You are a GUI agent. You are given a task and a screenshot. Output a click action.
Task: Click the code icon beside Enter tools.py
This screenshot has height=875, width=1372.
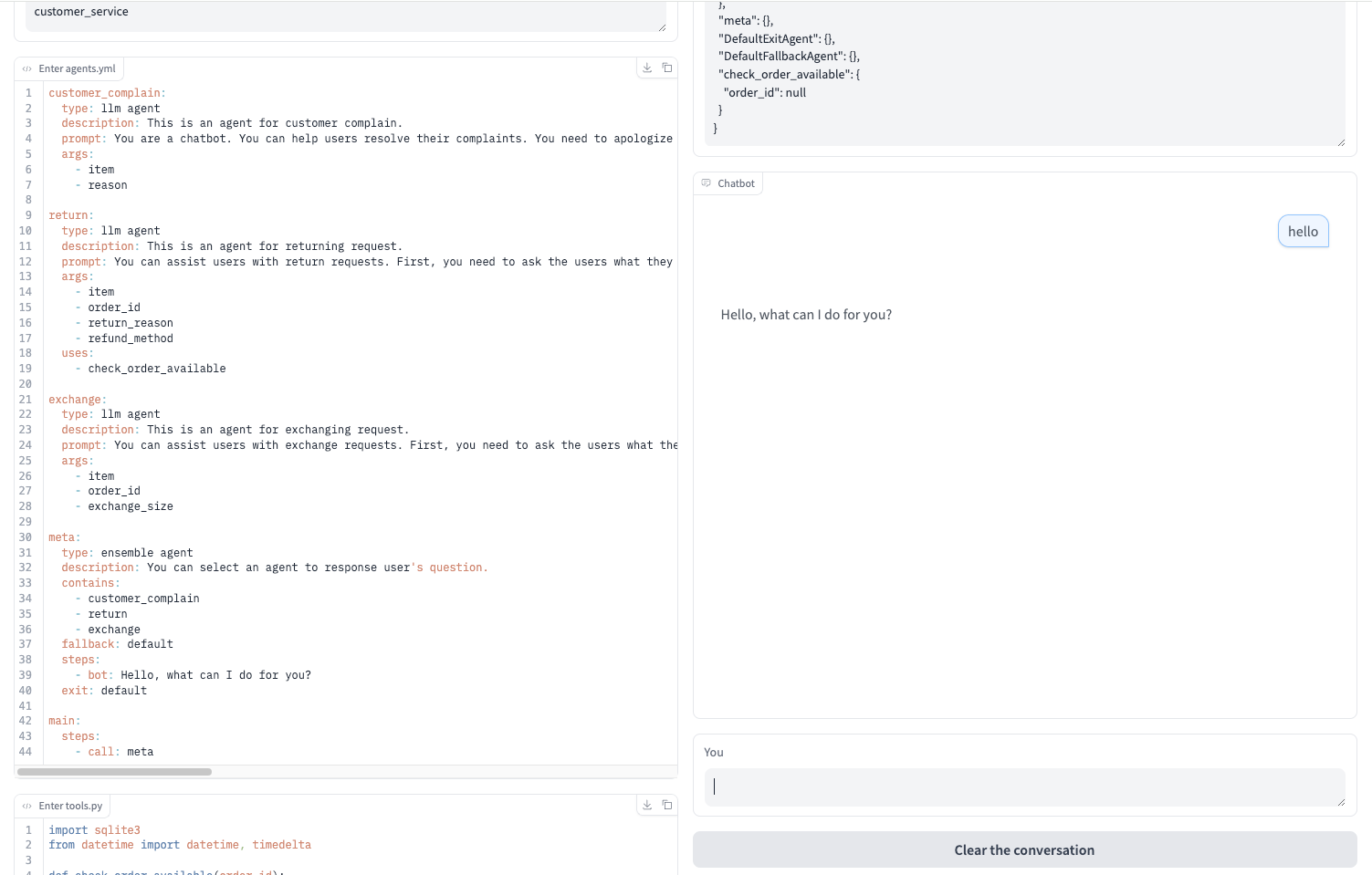[27, 806]
